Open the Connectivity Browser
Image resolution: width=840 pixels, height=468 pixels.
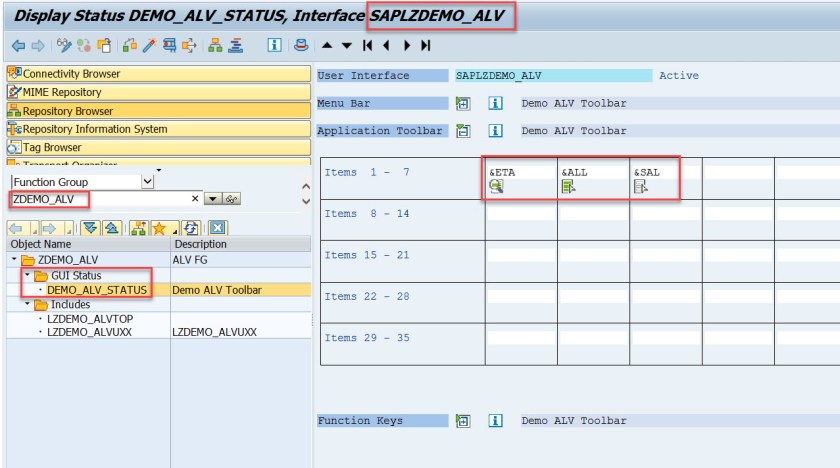pos(159,73)
